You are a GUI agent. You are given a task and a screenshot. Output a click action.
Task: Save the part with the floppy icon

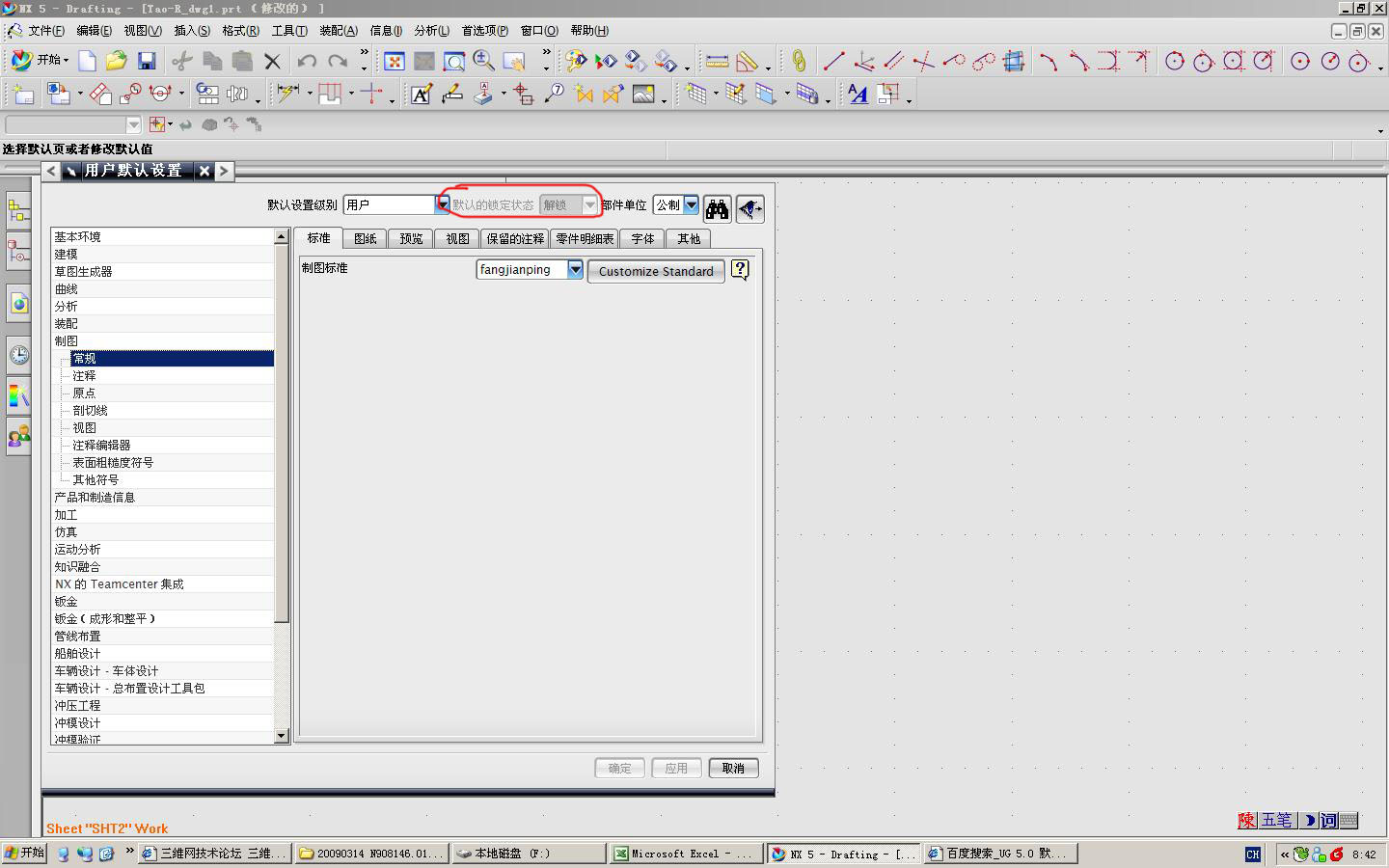147,62
